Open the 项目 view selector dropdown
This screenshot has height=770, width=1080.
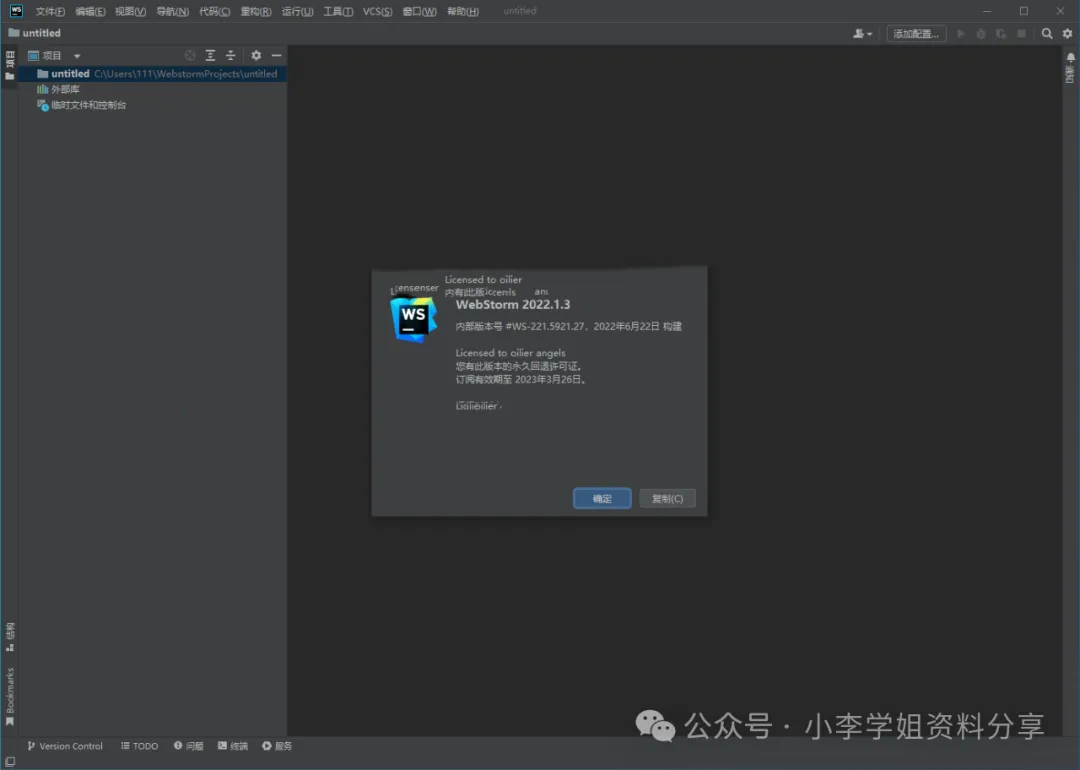pyautogui.click(x=54, y=56)
